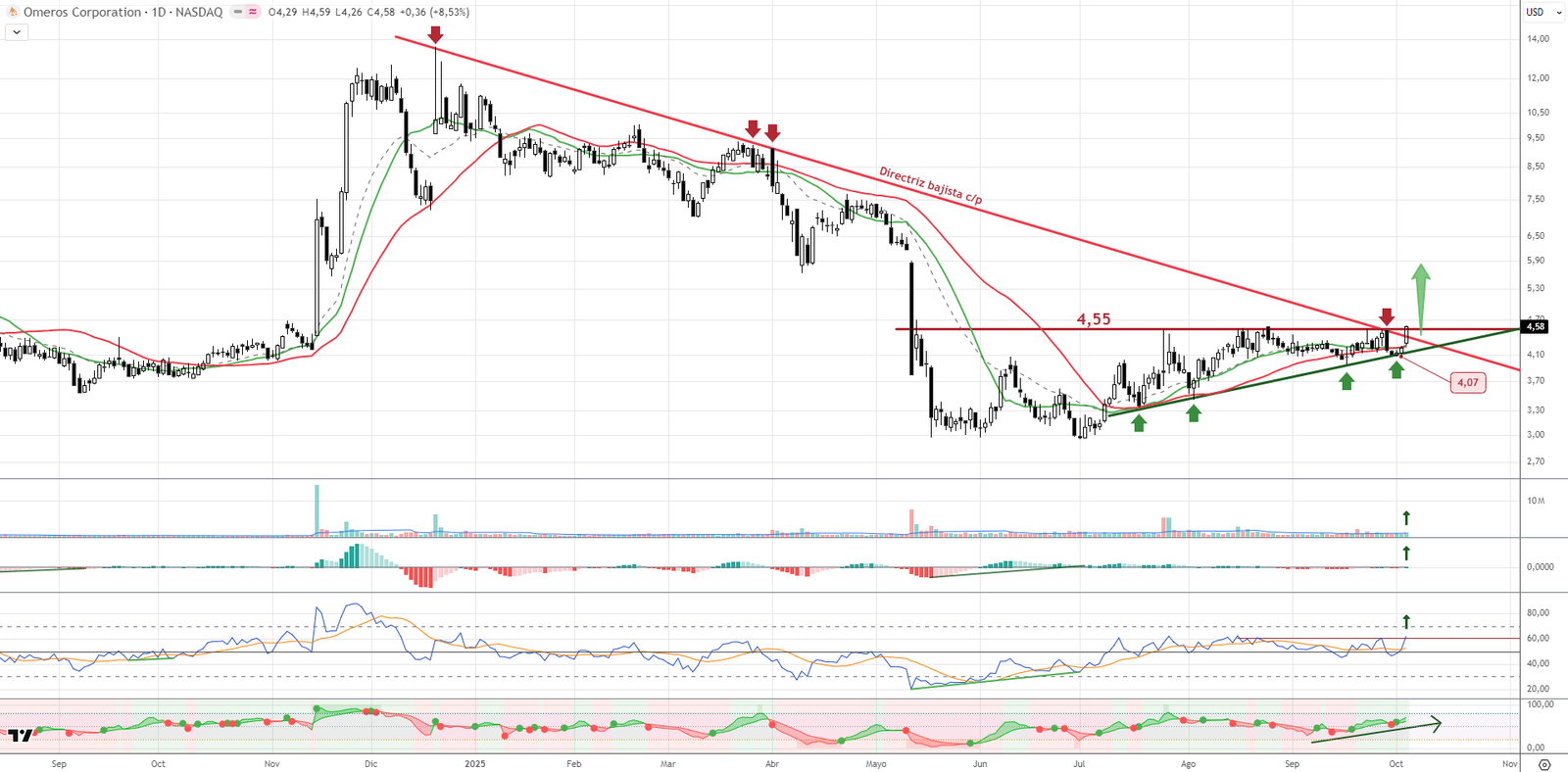The image size is (1568, 772).
Task: Select the 4,07 price callout label
Action: point(1467,382)
